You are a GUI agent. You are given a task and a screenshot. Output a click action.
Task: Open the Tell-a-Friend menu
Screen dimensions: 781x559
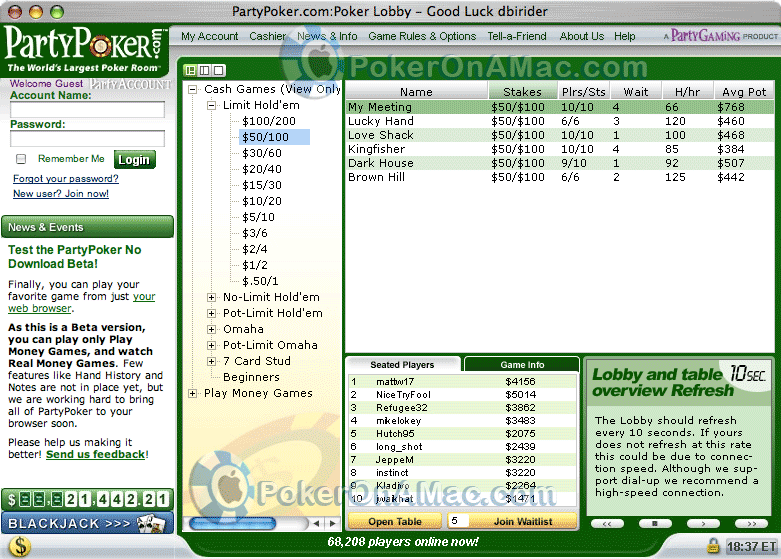(x=517, y=36)
